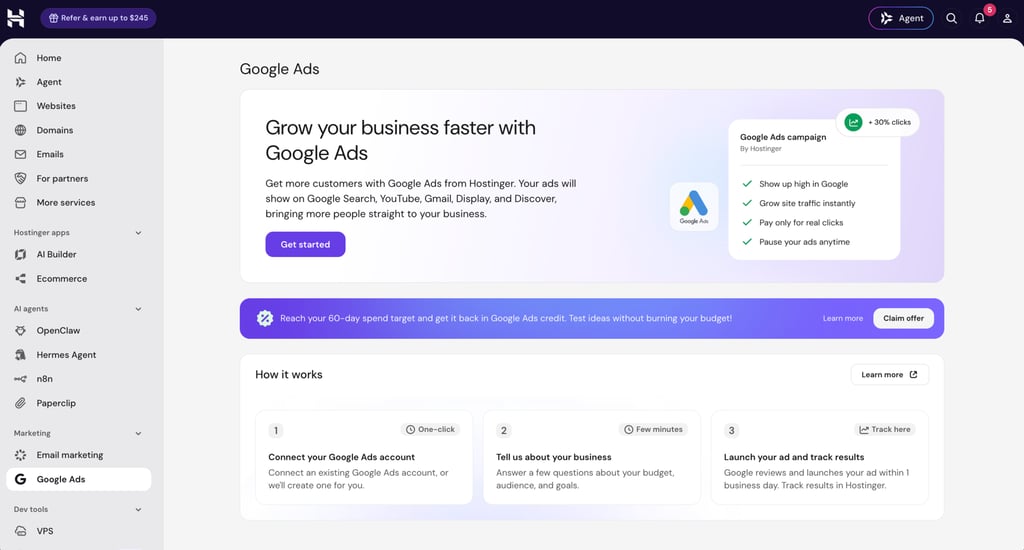Click the Get started button
1024x550 pixels.
(305, 244)
